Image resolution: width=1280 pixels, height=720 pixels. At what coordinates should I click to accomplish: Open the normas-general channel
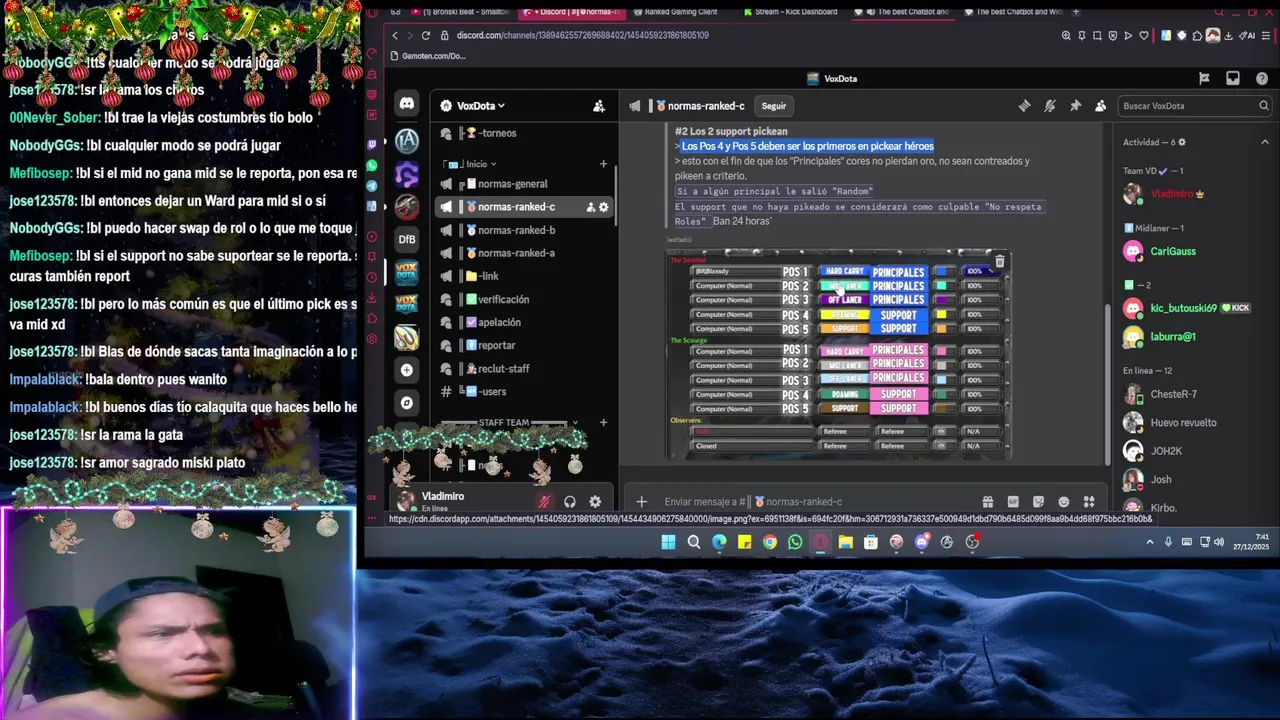coord(526,184)
